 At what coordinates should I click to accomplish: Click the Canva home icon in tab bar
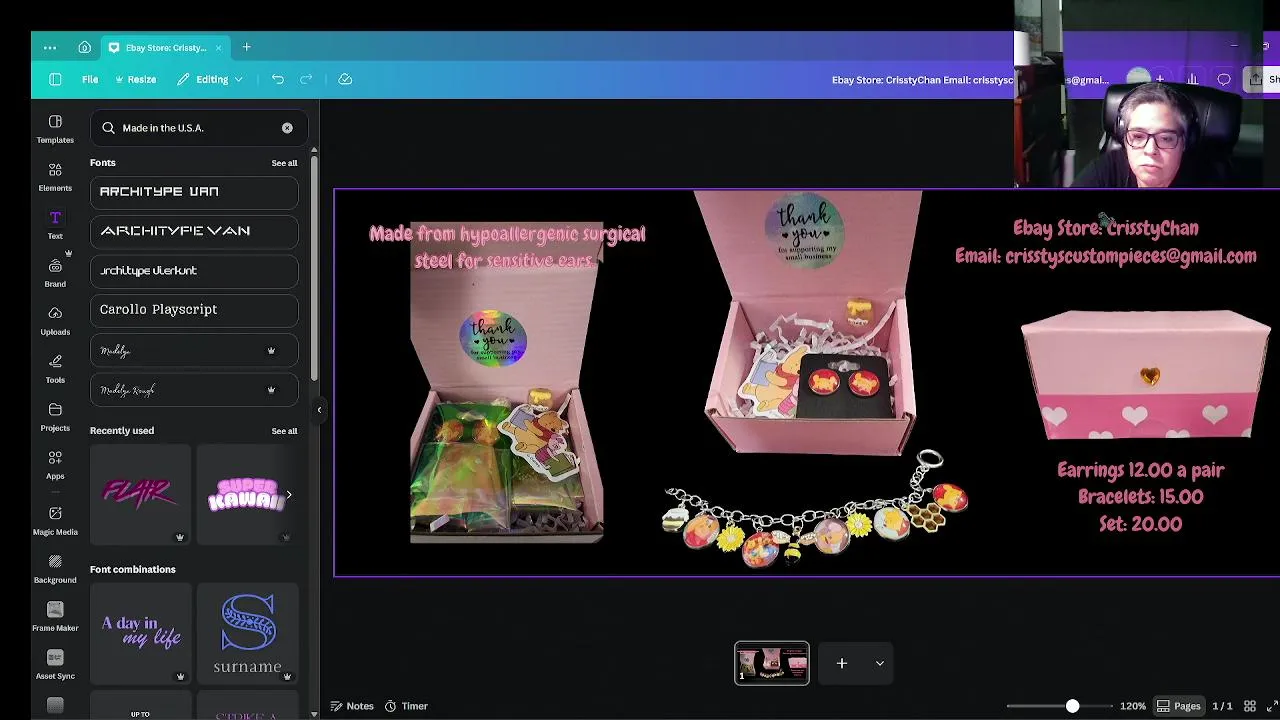pos(84,47)
